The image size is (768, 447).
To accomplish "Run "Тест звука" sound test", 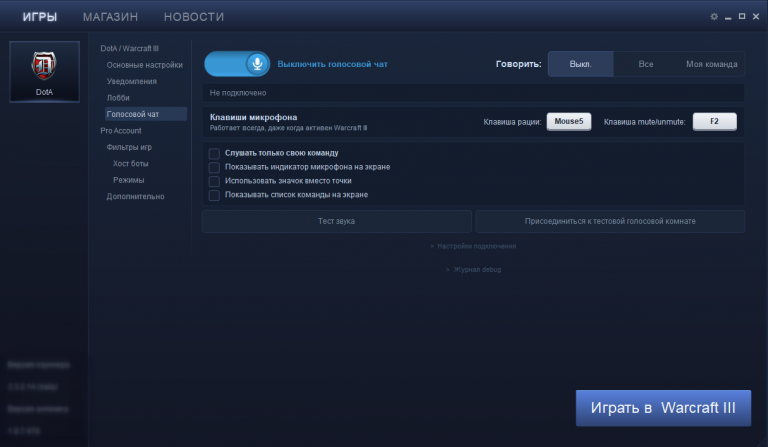I will [x=336, y=221].
